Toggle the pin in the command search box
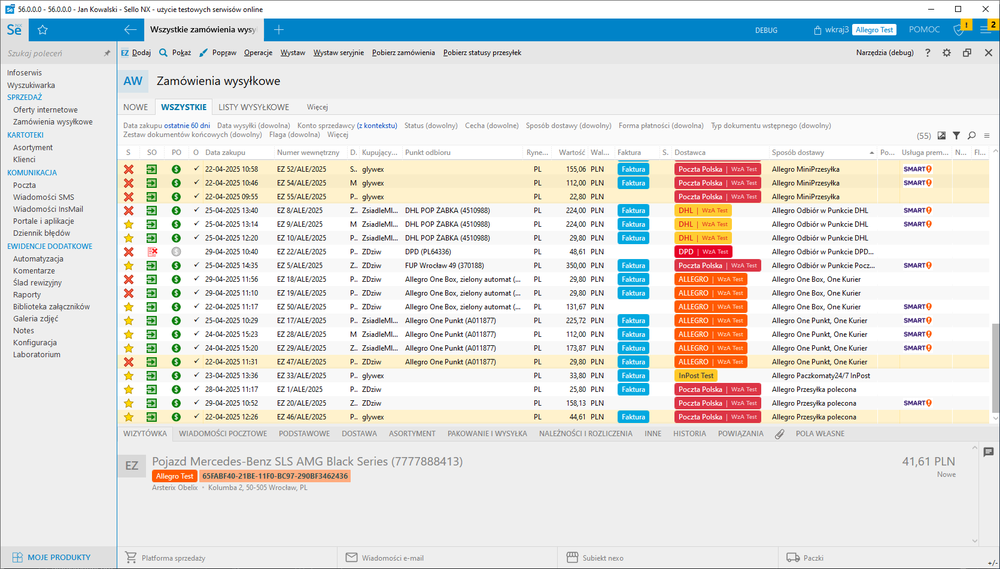 107,53
